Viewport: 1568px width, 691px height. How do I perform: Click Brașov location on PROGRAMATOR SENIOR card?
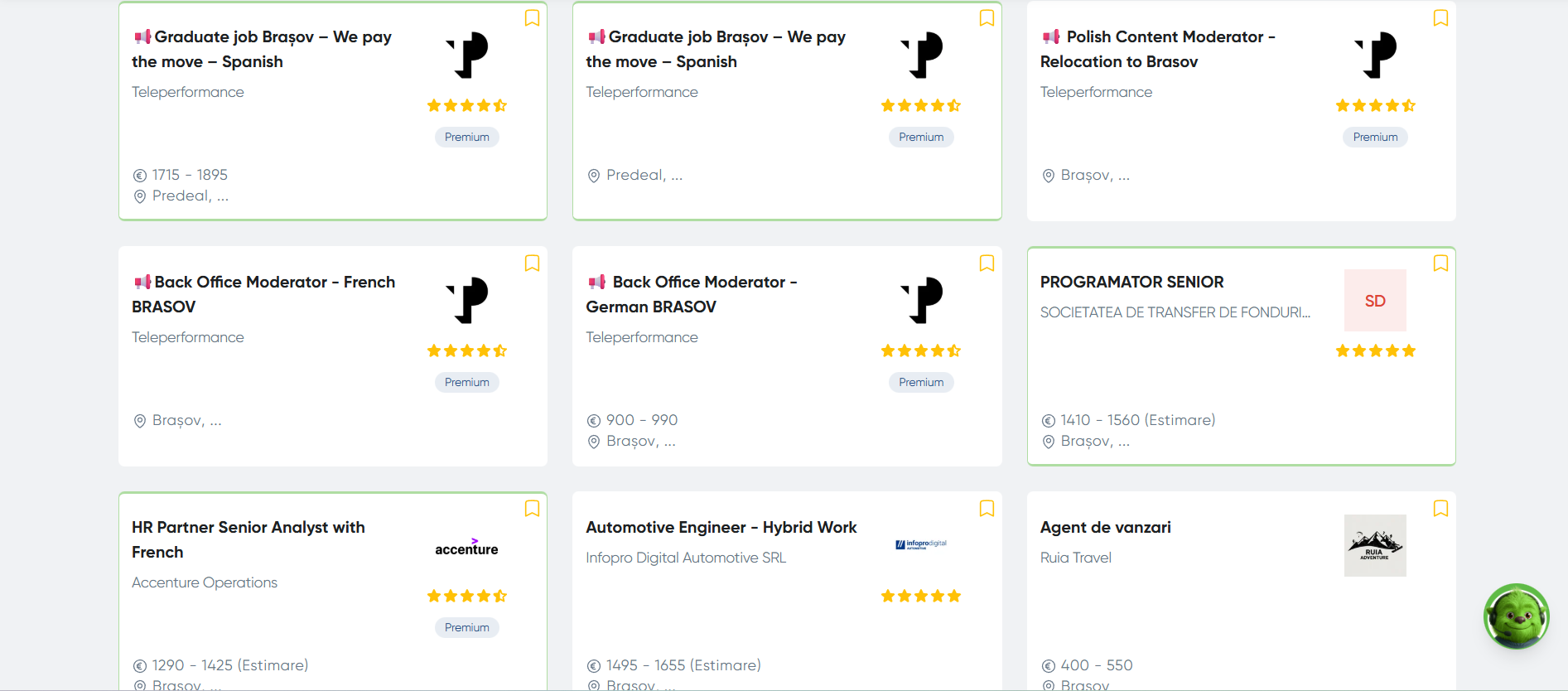coord(1095,442)
